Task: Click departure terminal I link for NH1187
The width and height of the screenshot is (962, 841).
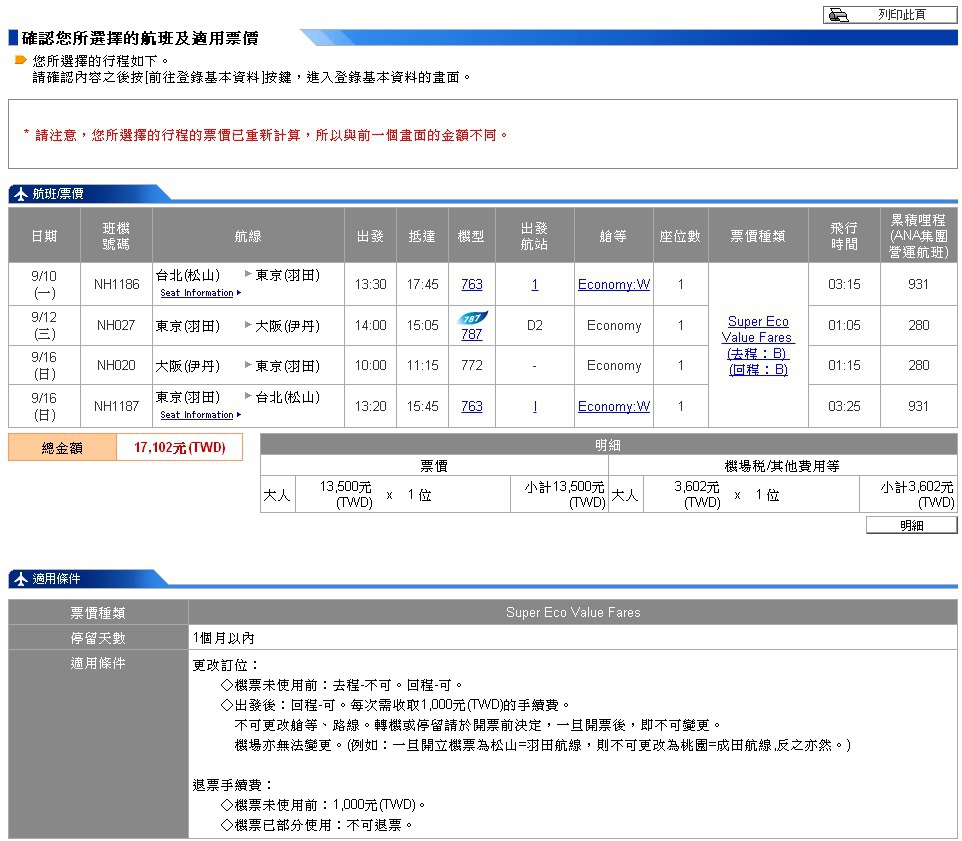Action: coord(534,407)
